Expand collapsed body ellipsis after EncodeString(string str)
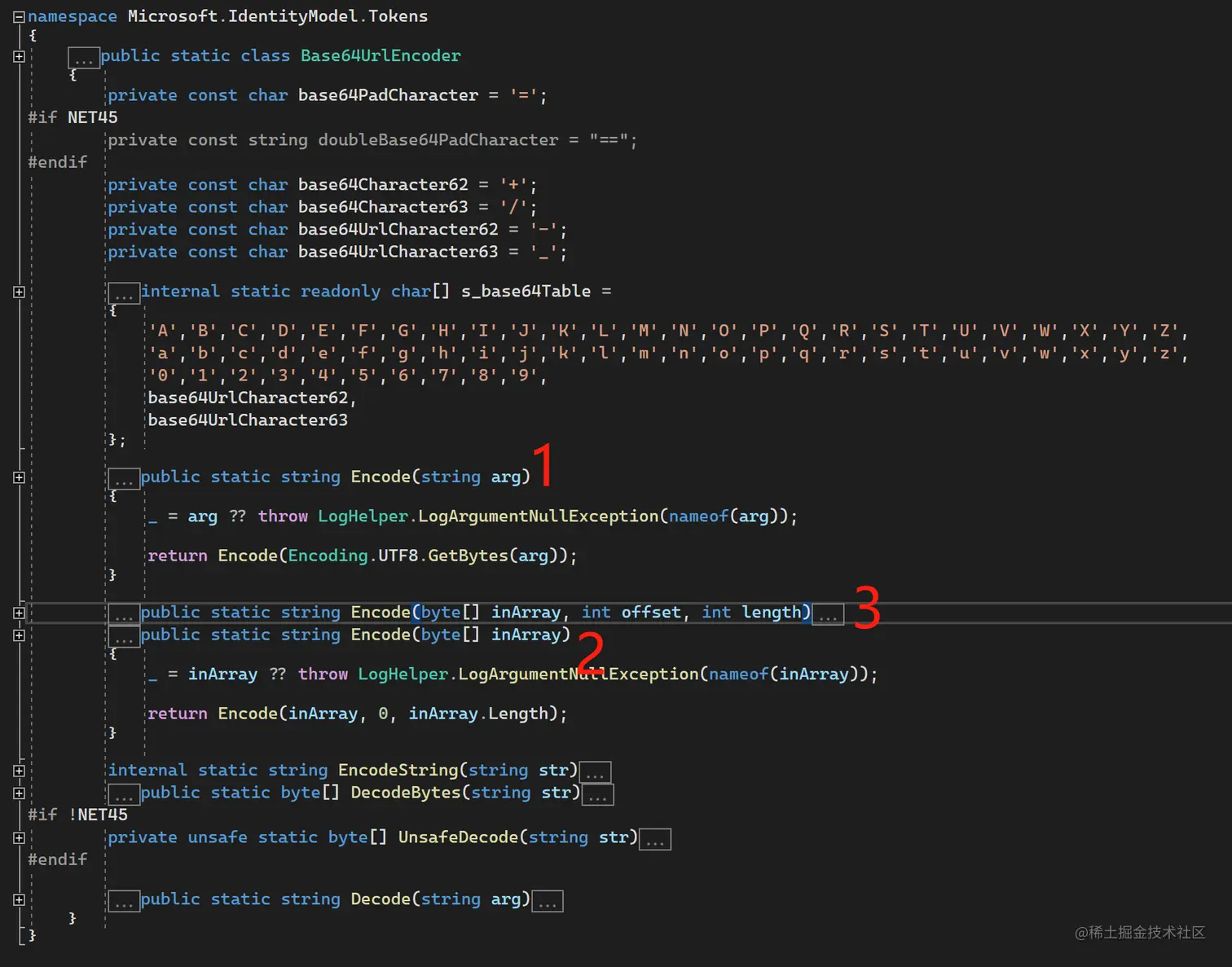 596,772
